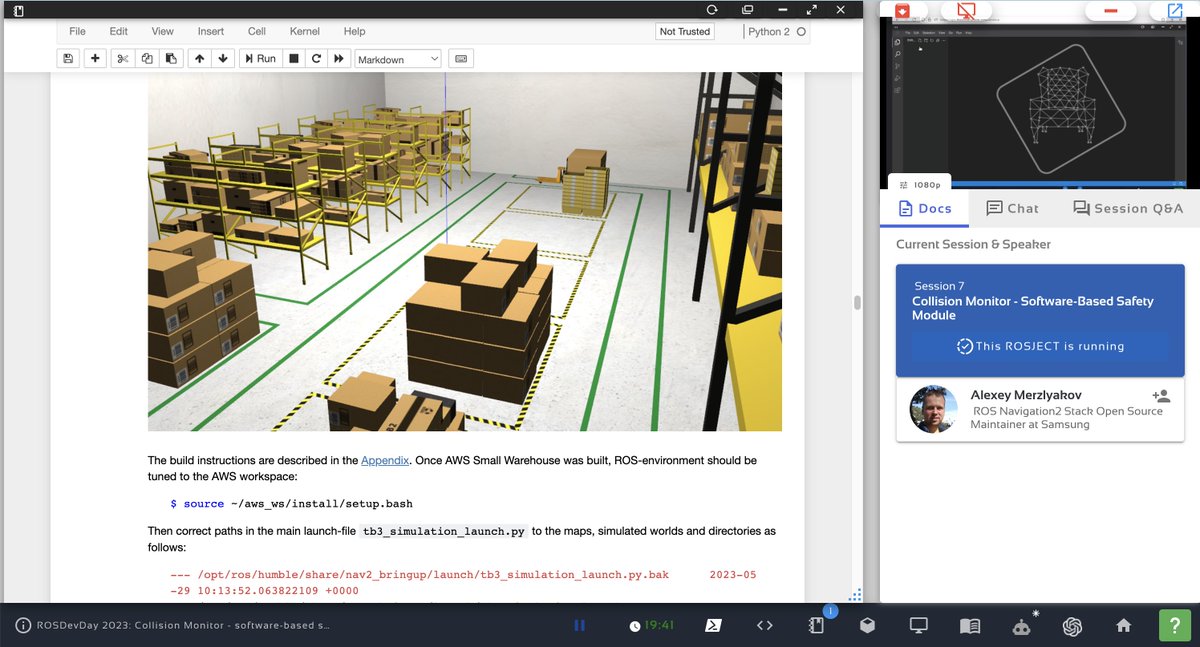Screen dimensions: 1200x647
Task: Pause the rosject with the blue pause button
Action: point(579,625)
